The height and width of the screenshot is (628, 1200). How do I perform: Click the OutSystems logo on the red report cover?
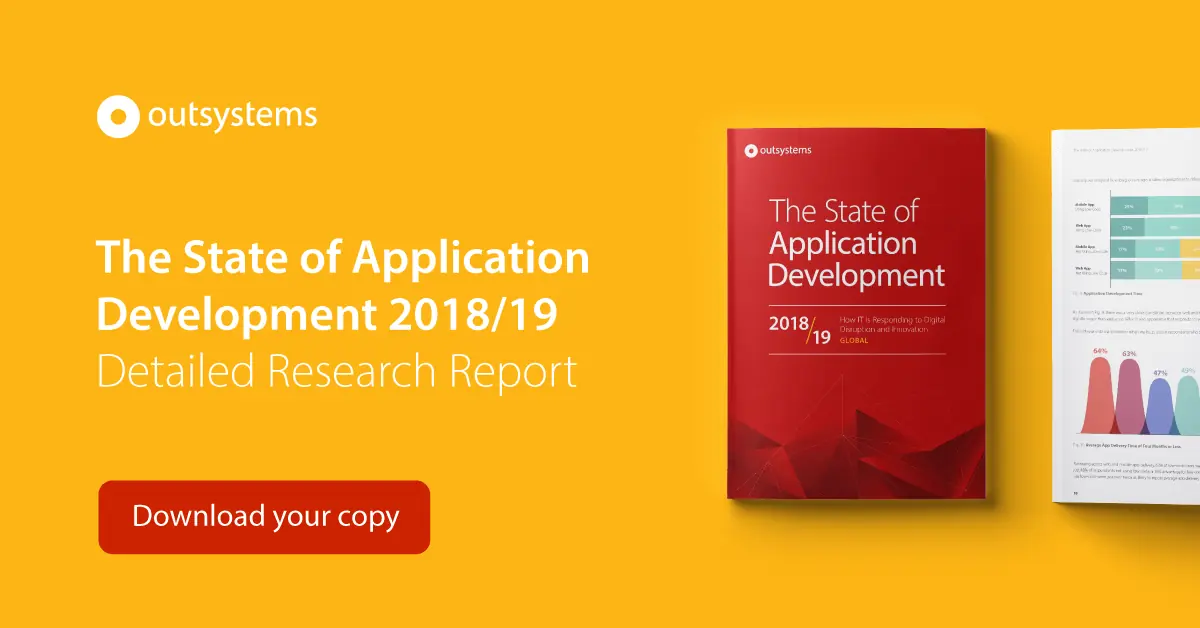(x=780, y=150)
